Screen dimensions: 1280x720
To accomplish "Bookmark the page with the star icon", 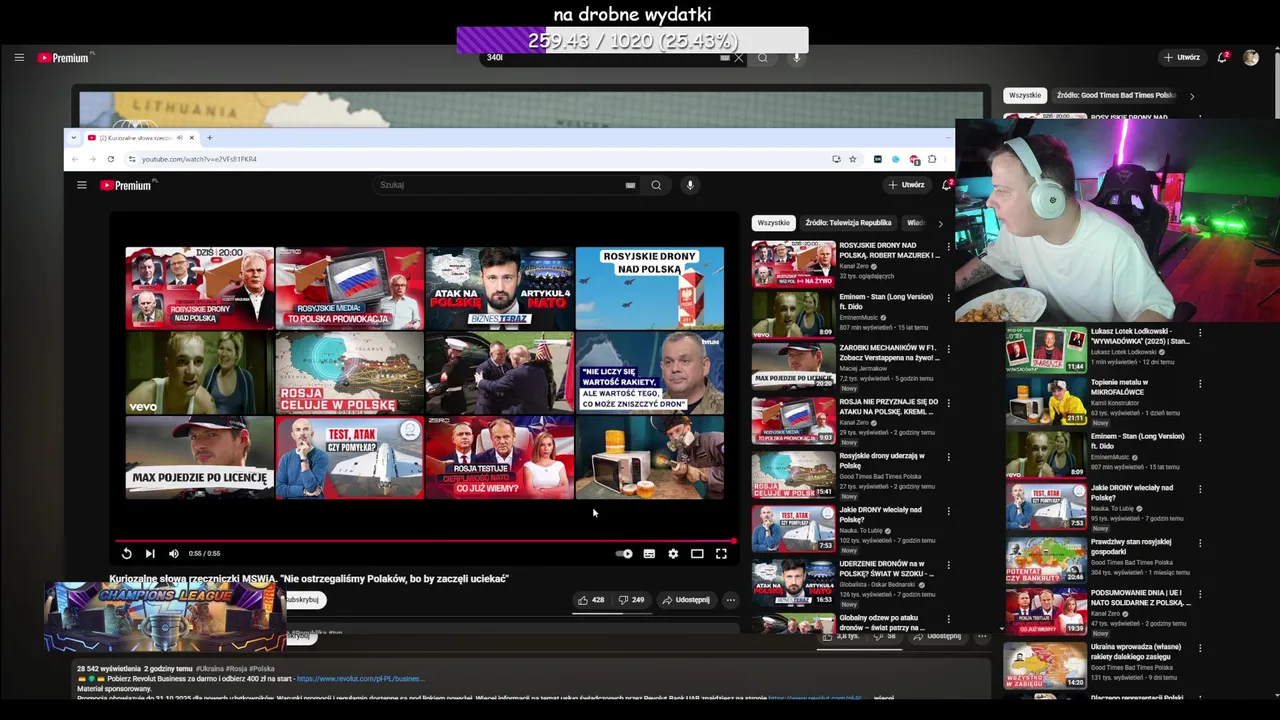I will coord(853,159).
